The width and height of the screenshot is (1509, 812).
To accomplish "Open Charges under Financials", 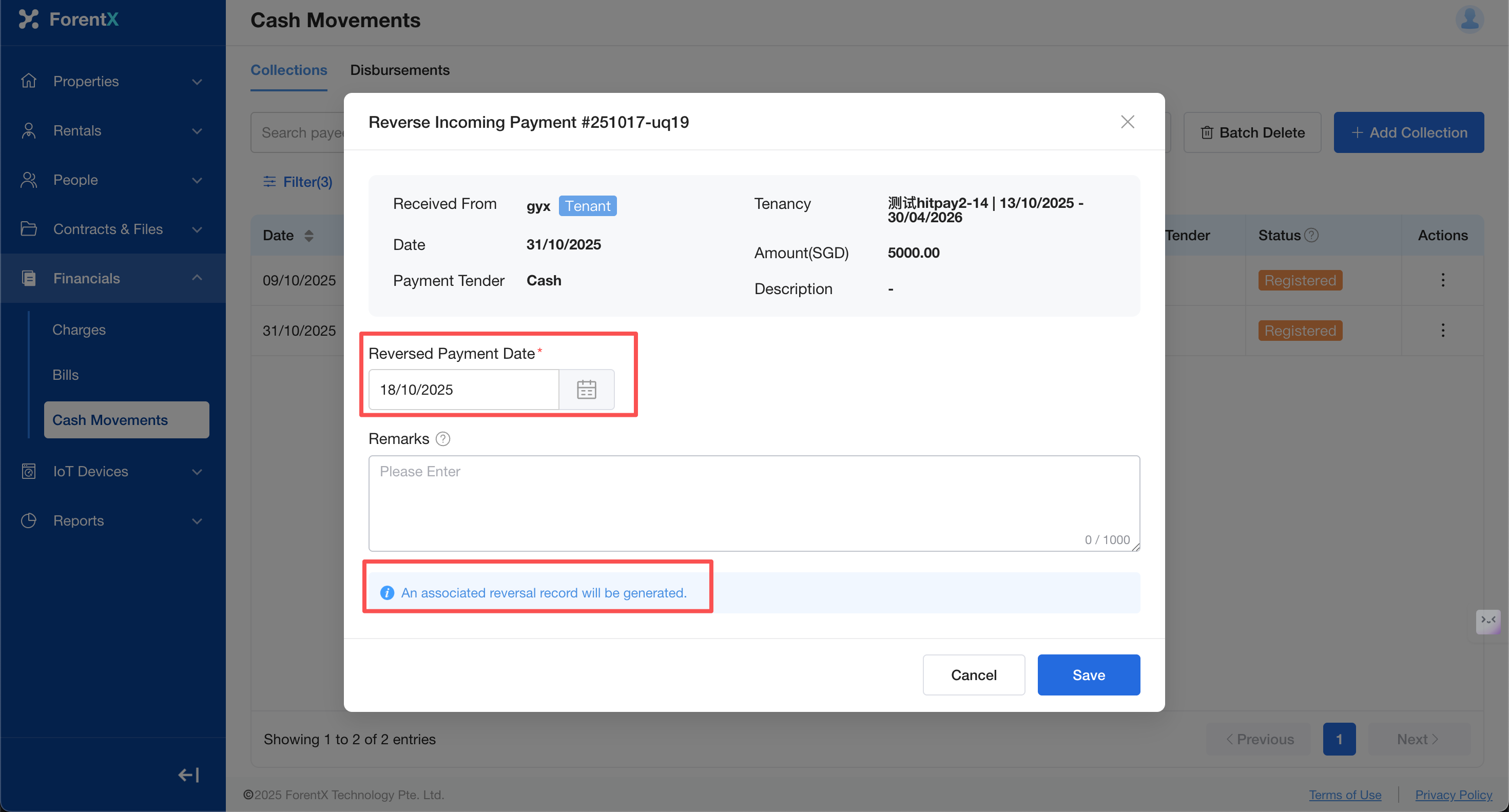I will pos(79,330).
